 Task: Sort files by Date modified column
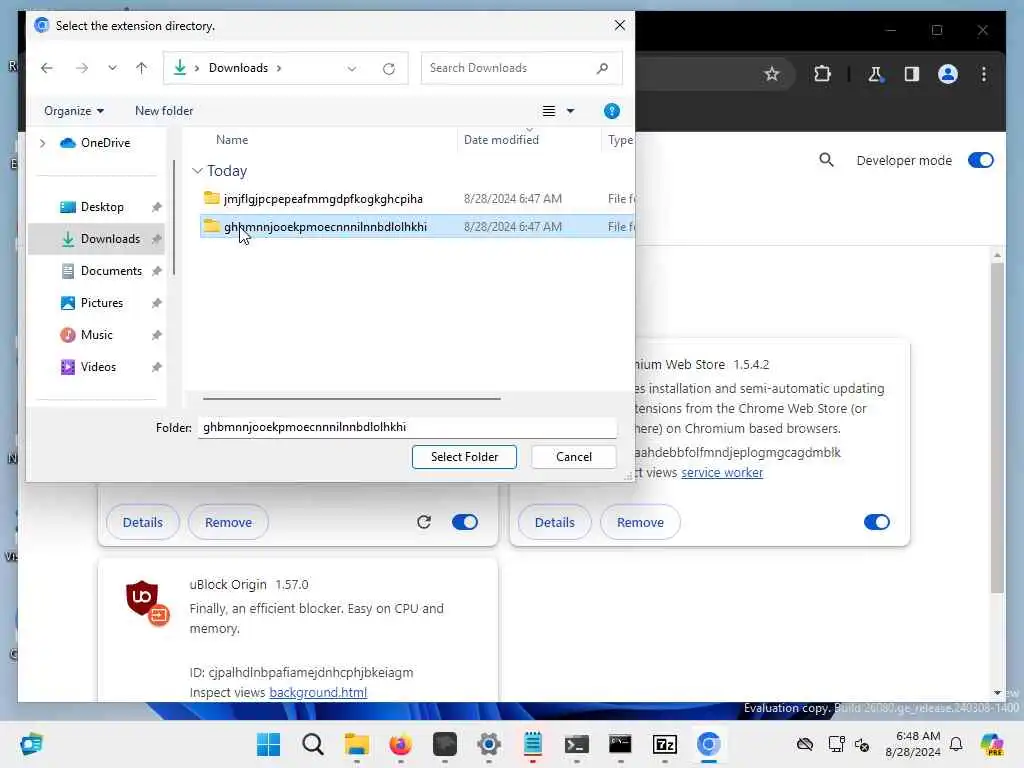pos(501,140)
